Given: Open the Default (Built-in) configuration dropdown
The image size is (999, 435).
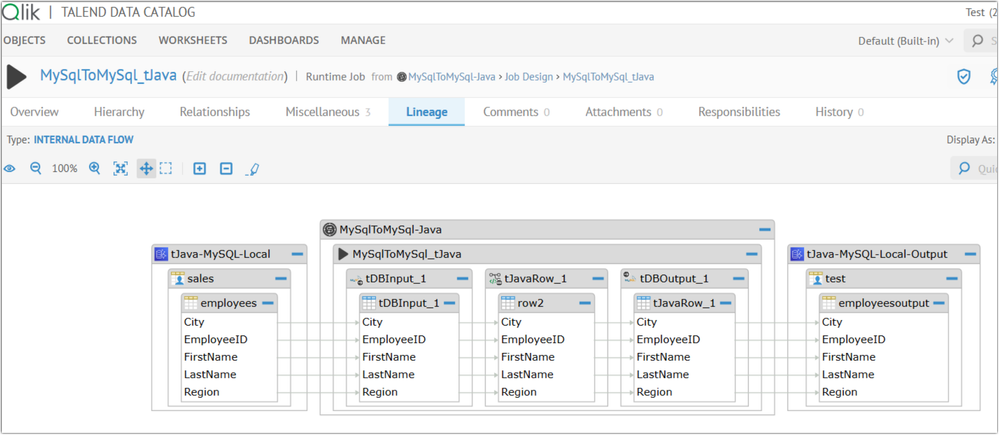Looking at the screenshot, I should [905, 41].
